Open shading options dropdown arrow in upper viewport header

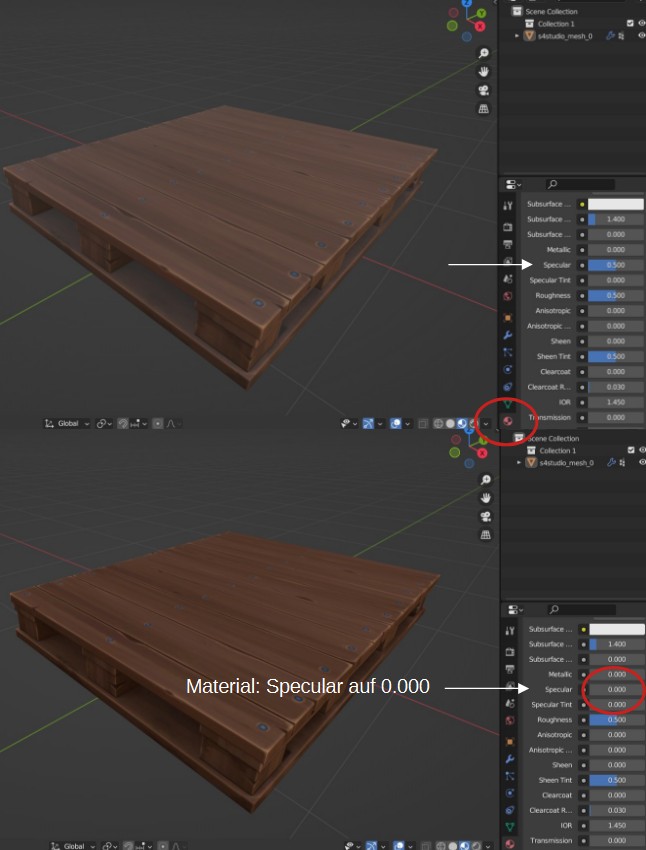tap(486, 423)
